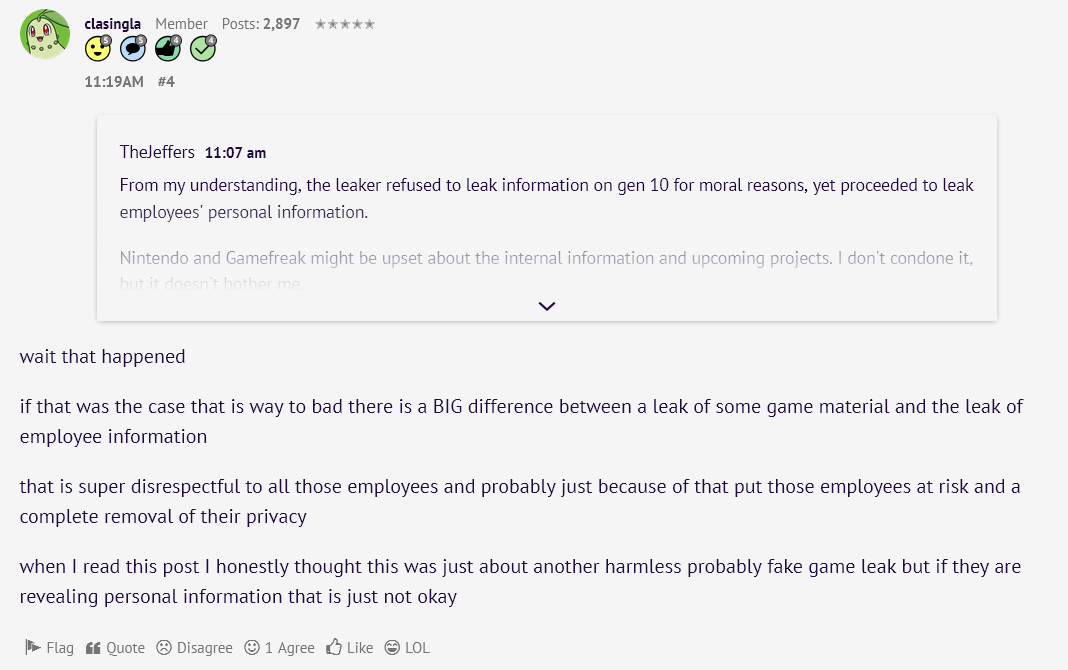The image size is (1068, 670).
Task: Click the blue speech bubble badge
Action: tap(133, 48)
